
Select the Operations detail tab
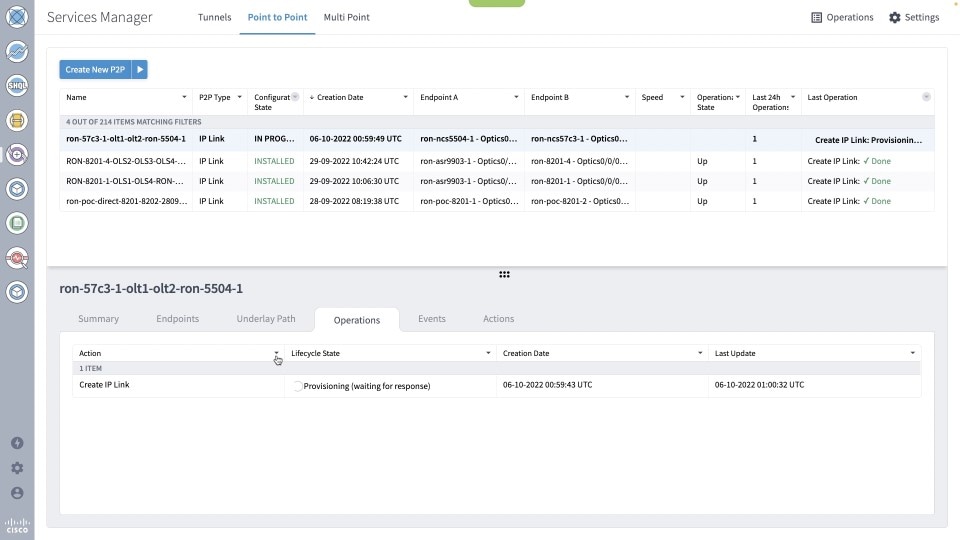[357, 320]
